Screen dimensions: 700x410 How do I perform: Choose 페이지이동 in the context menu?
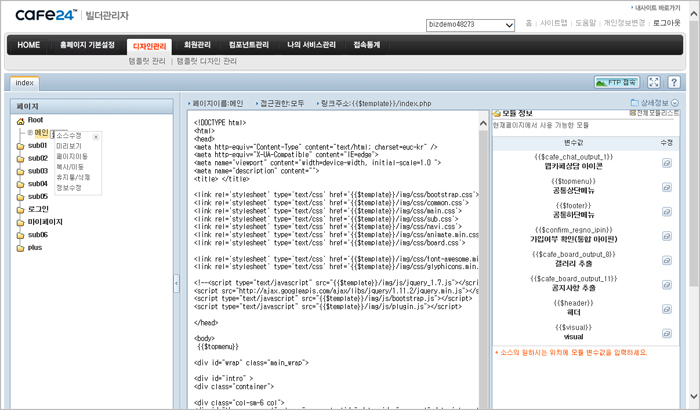72,156
